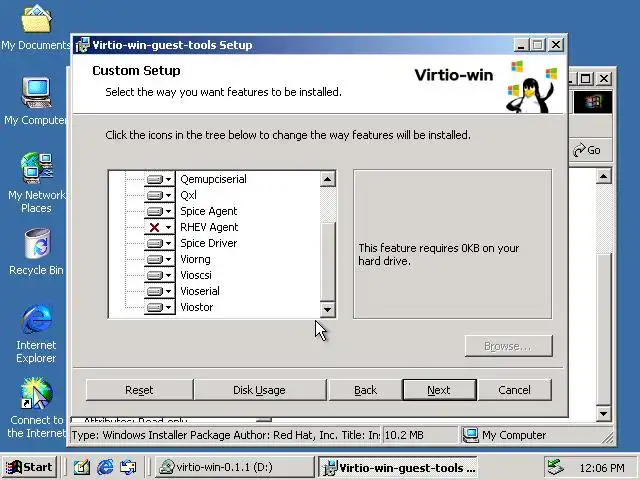Launch Internet Explorer from quick launch
The image size is (640, 480).
point(105,467)
